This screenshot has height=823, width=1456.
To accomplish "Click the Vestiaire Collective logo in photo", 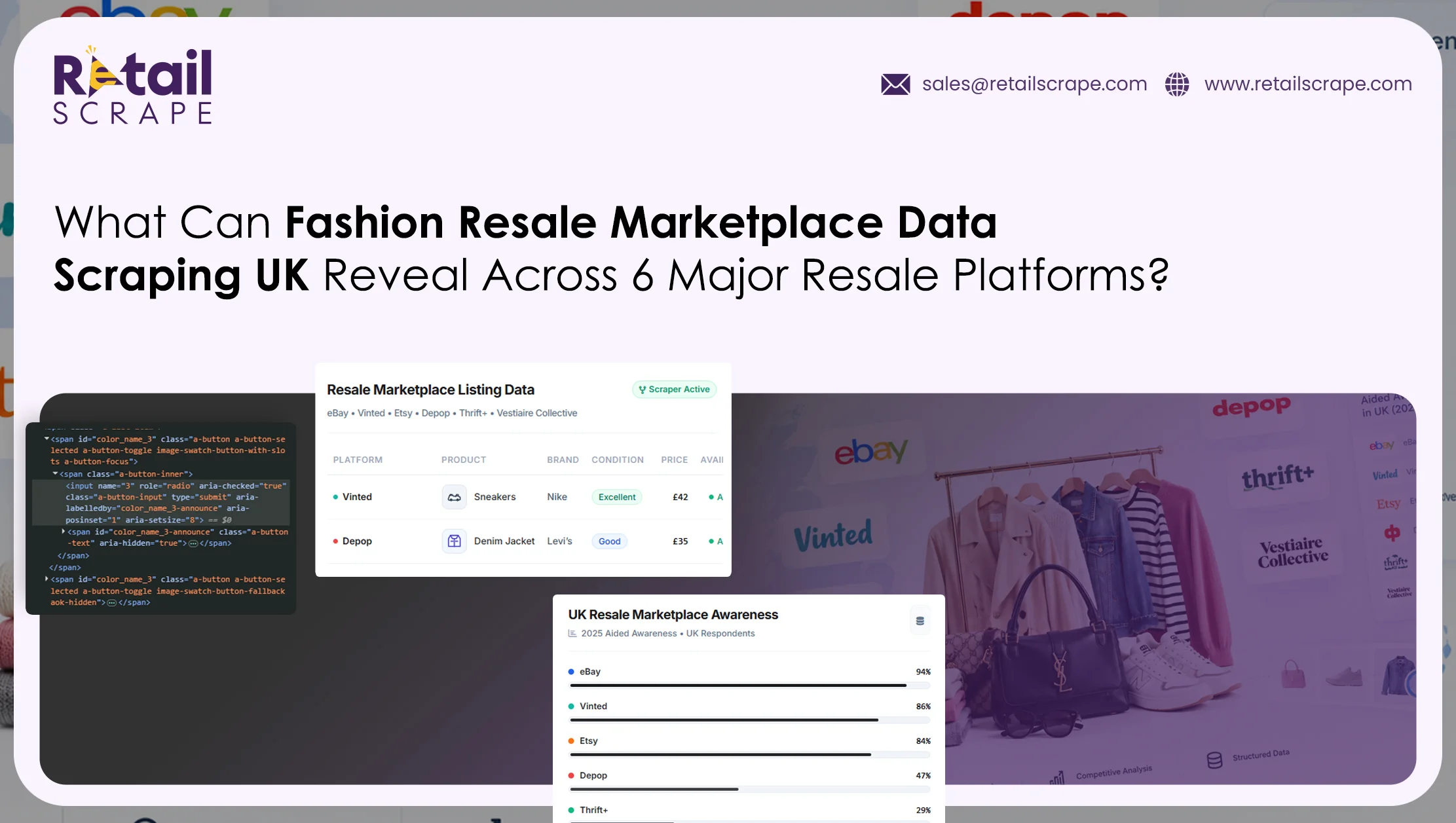I will tap(1292, 553).
